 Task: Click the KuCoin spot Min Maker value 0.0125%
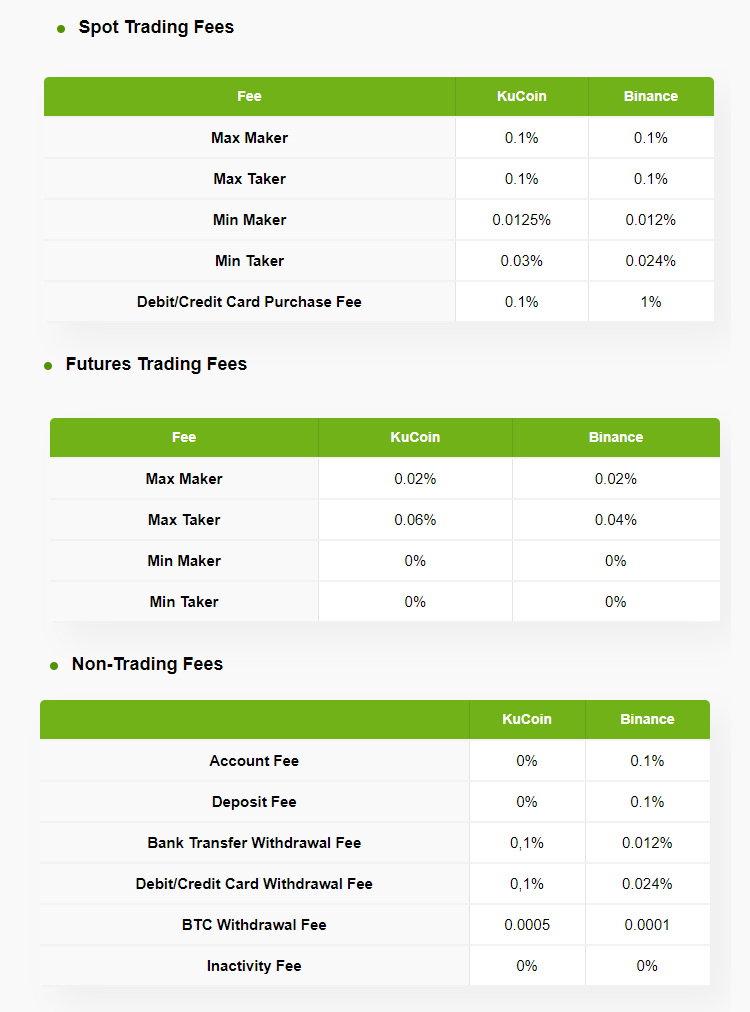(x=522, y=220)
